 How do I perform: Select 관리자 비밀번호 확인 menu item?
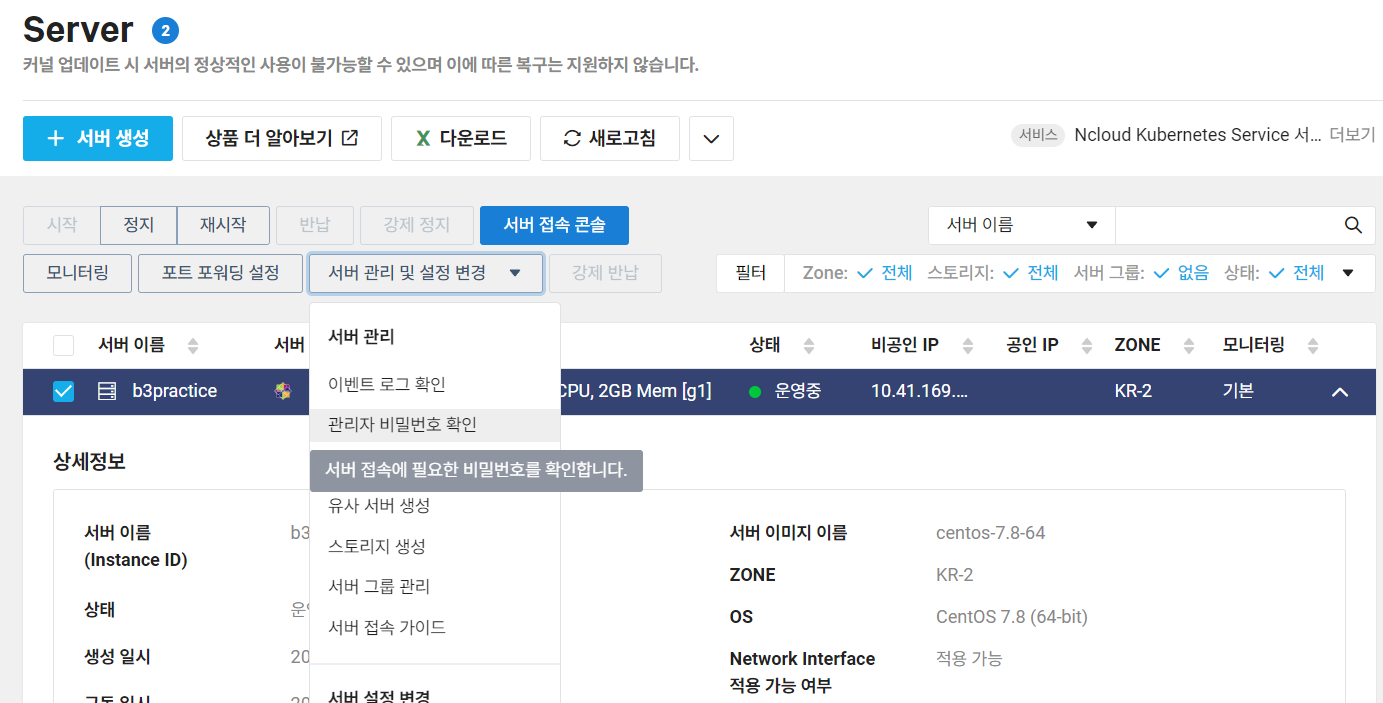click(x=400, y=426)
